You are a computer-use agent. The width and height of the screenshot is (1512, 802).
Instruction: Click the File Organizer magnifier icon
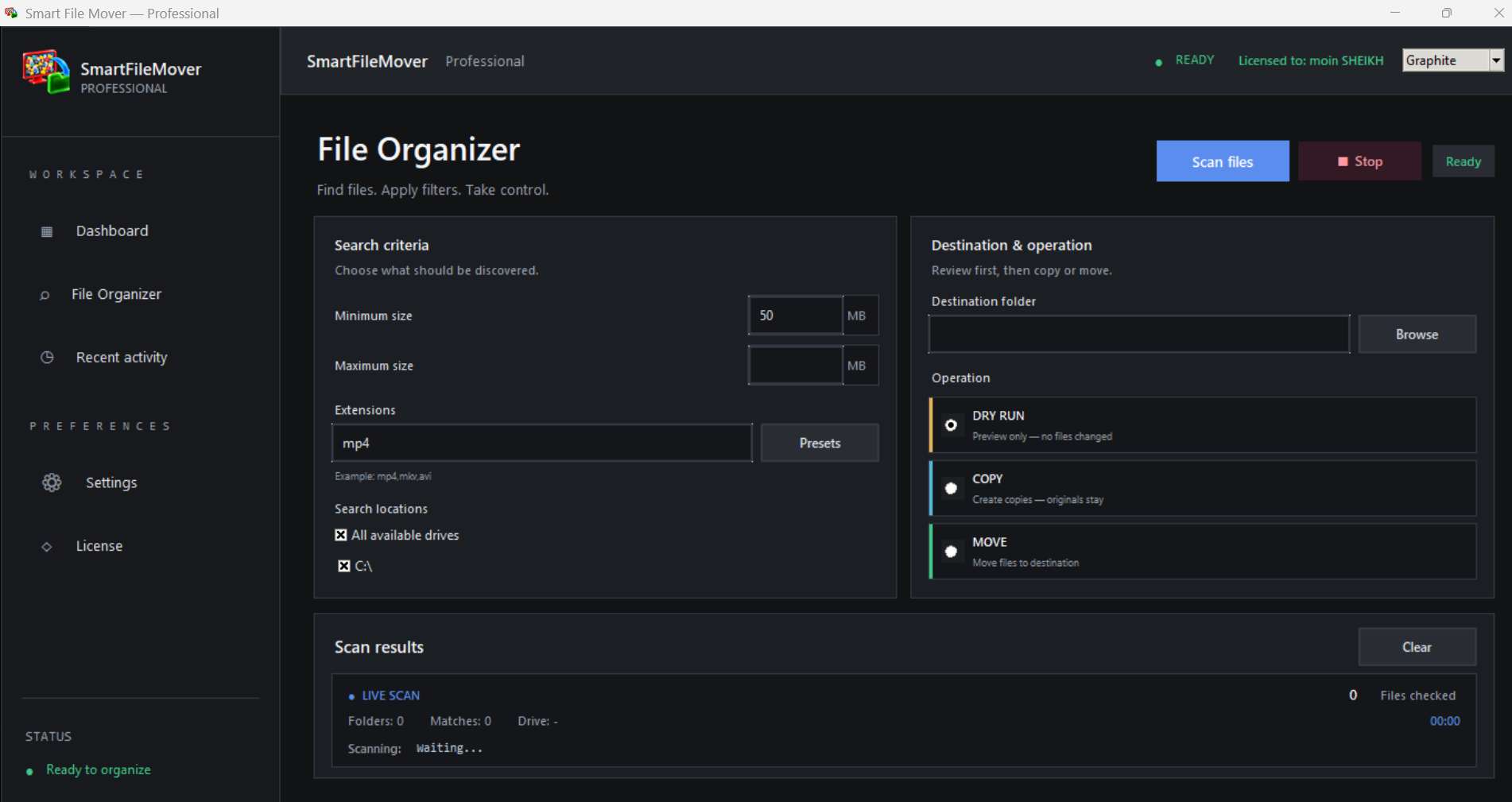pos(45,295)
